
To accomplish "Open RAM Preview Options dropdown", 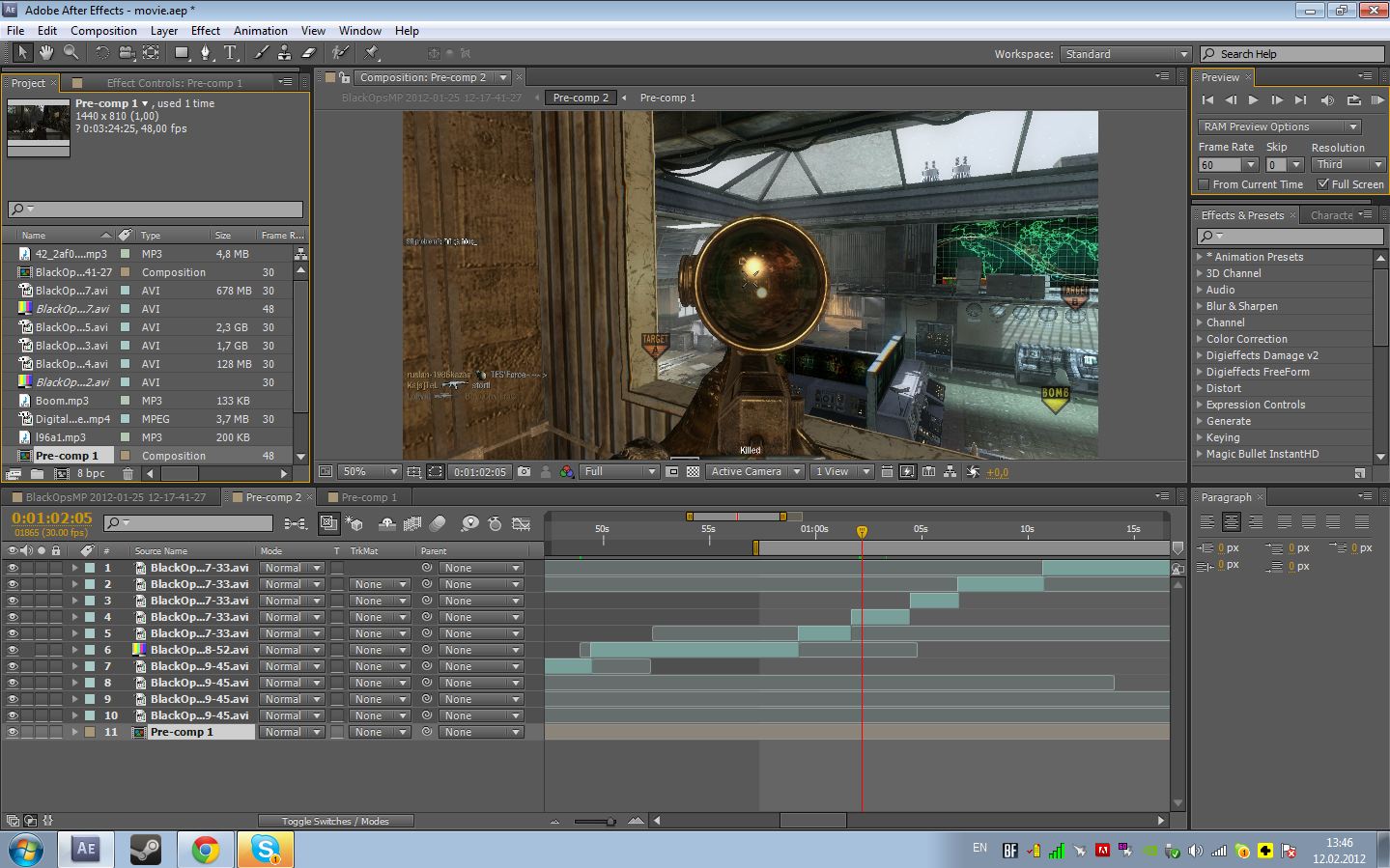I will point(1279,126).
